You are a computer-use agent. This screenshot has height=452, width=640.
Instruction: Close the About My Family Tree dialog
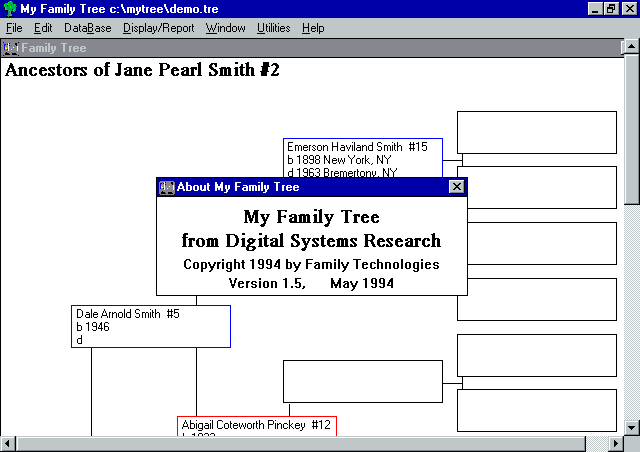(x=456, y=187)
